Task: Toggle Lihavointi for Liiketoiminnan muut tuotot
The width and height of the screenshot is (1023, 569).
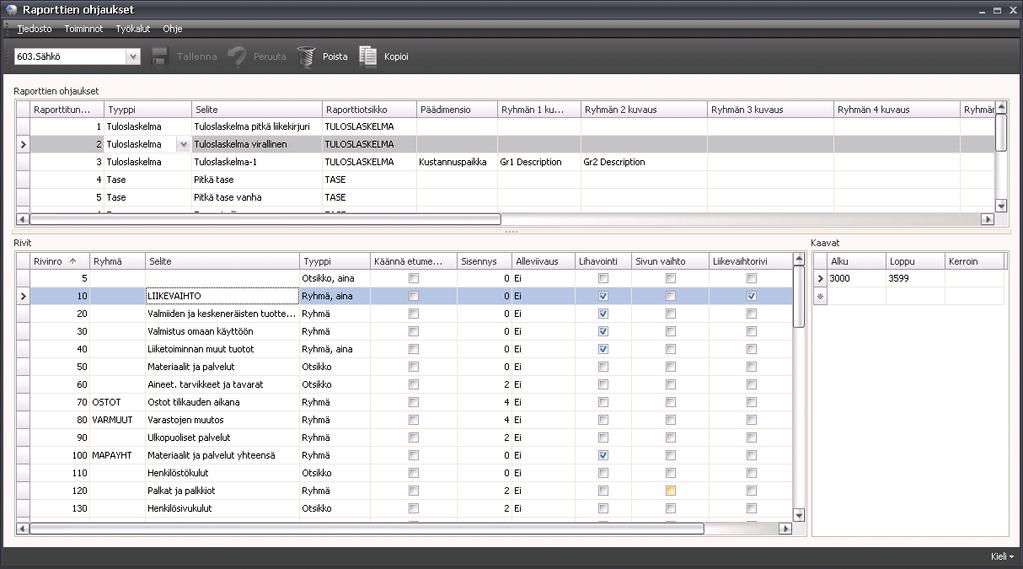Action: click(603, 349)
